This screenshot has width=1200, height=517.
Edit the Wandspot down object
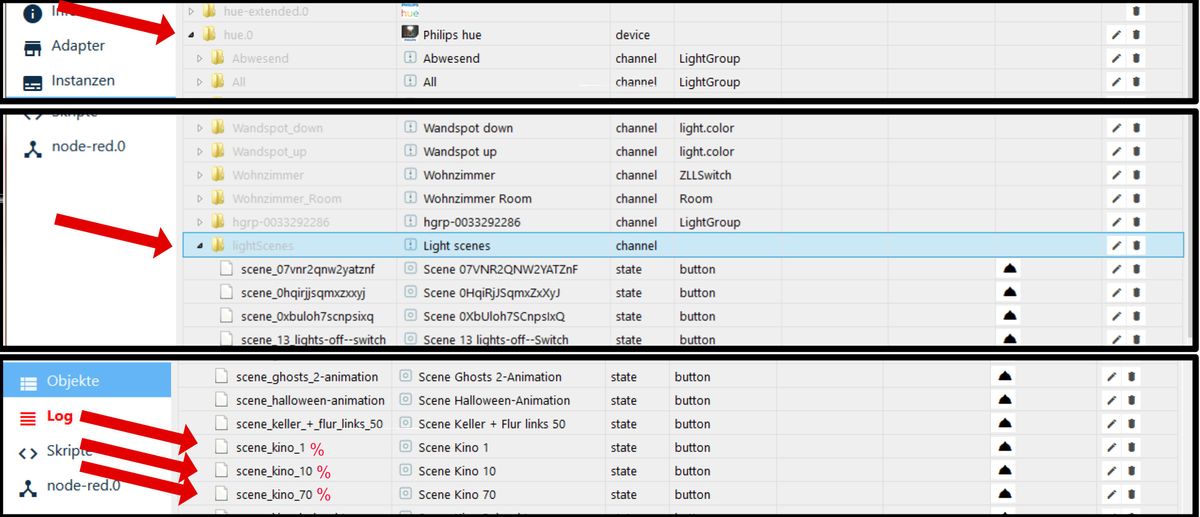(x=1117, y=129)
